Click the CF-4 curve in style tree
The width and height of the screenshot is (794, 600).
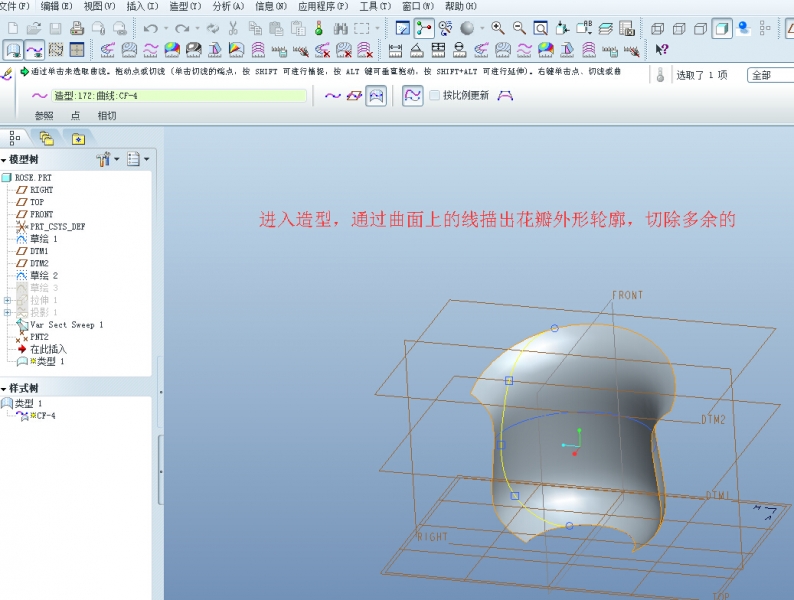(x=46, y=415)
